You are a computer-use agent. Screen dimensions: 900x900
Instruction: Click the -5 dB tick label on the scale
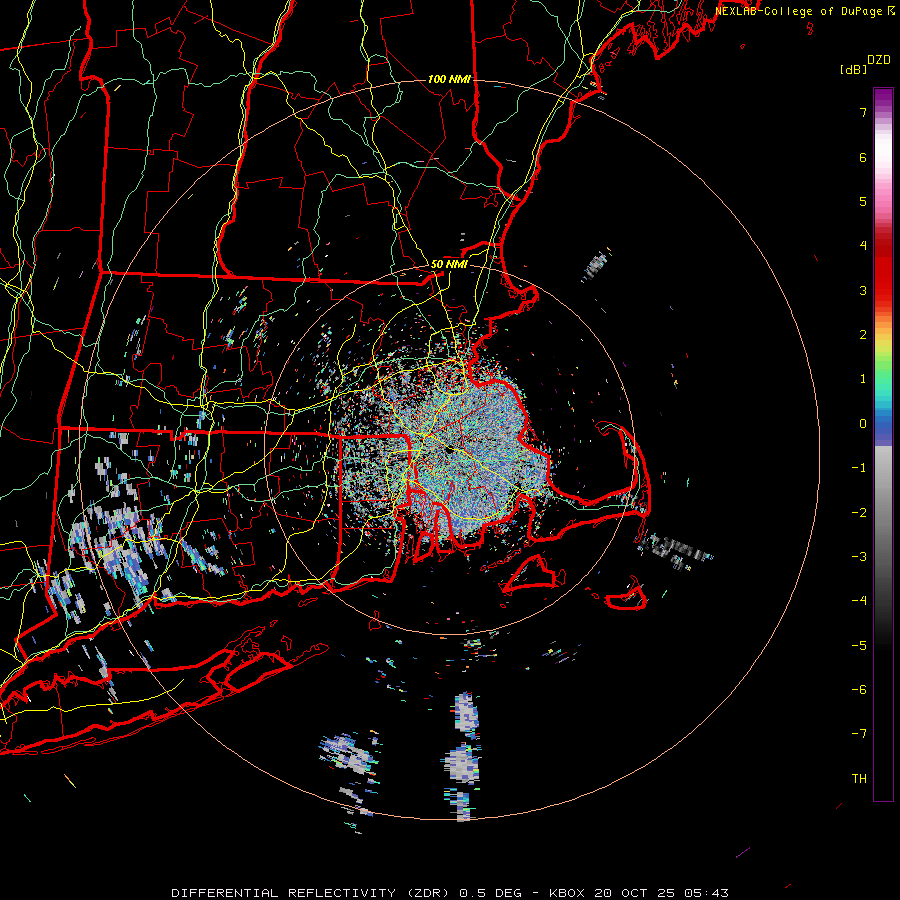(859, 646)
